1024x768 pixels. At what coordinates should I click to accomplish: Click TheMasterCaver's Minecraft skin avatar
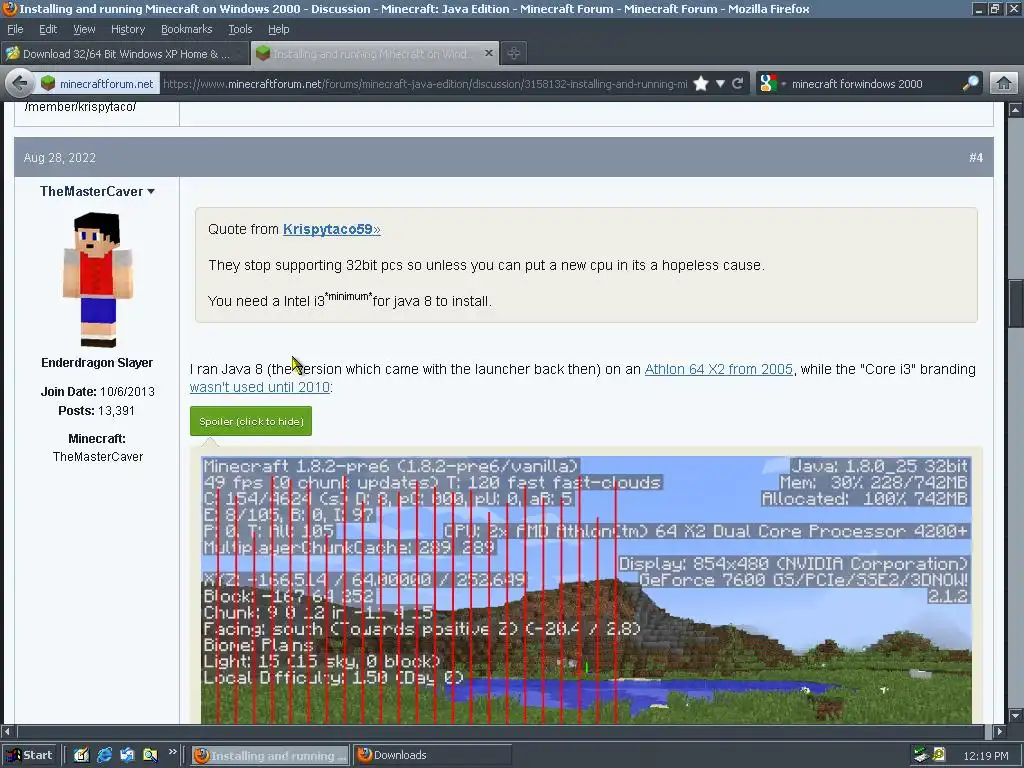[98, 280]
